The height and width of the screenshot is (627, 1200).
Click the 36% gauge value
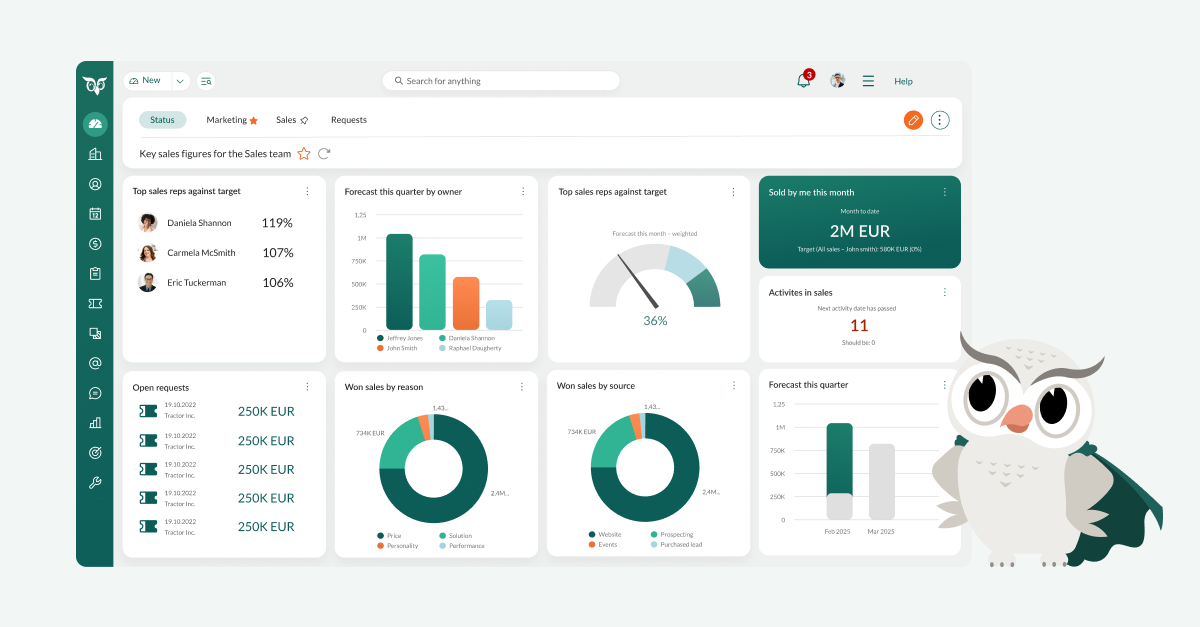coord(655,321)
